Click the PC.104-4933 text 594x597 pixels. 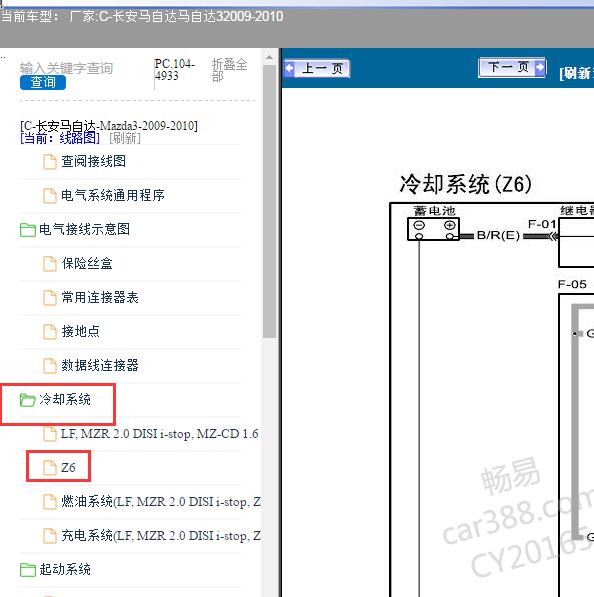tap(174, 69)
